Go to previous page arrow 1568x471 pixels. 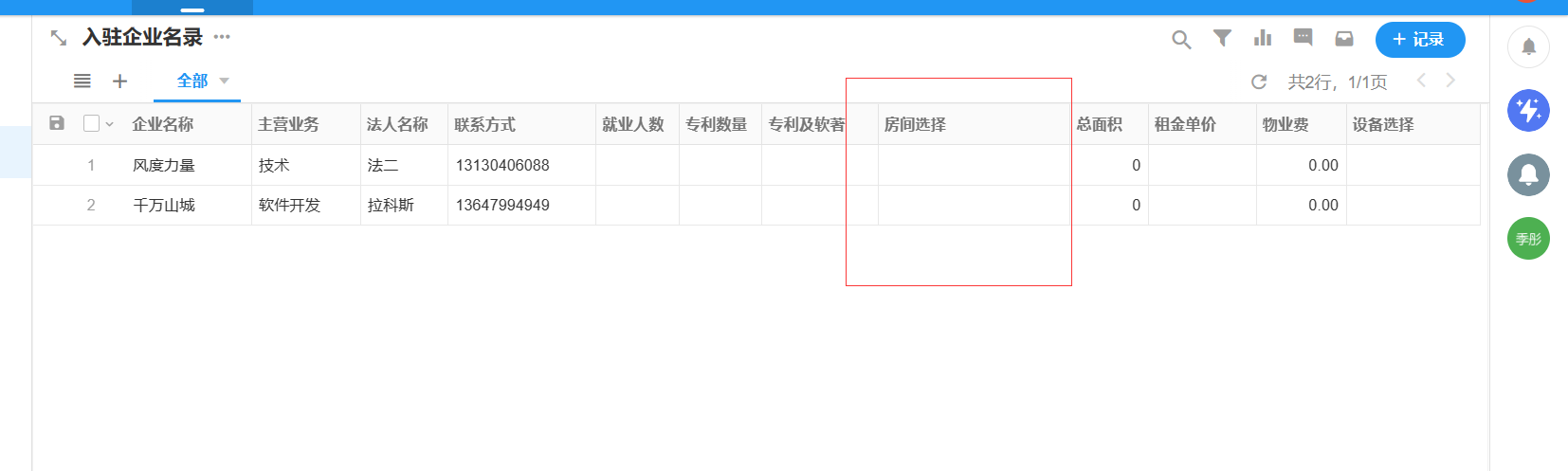[1421, 81]
